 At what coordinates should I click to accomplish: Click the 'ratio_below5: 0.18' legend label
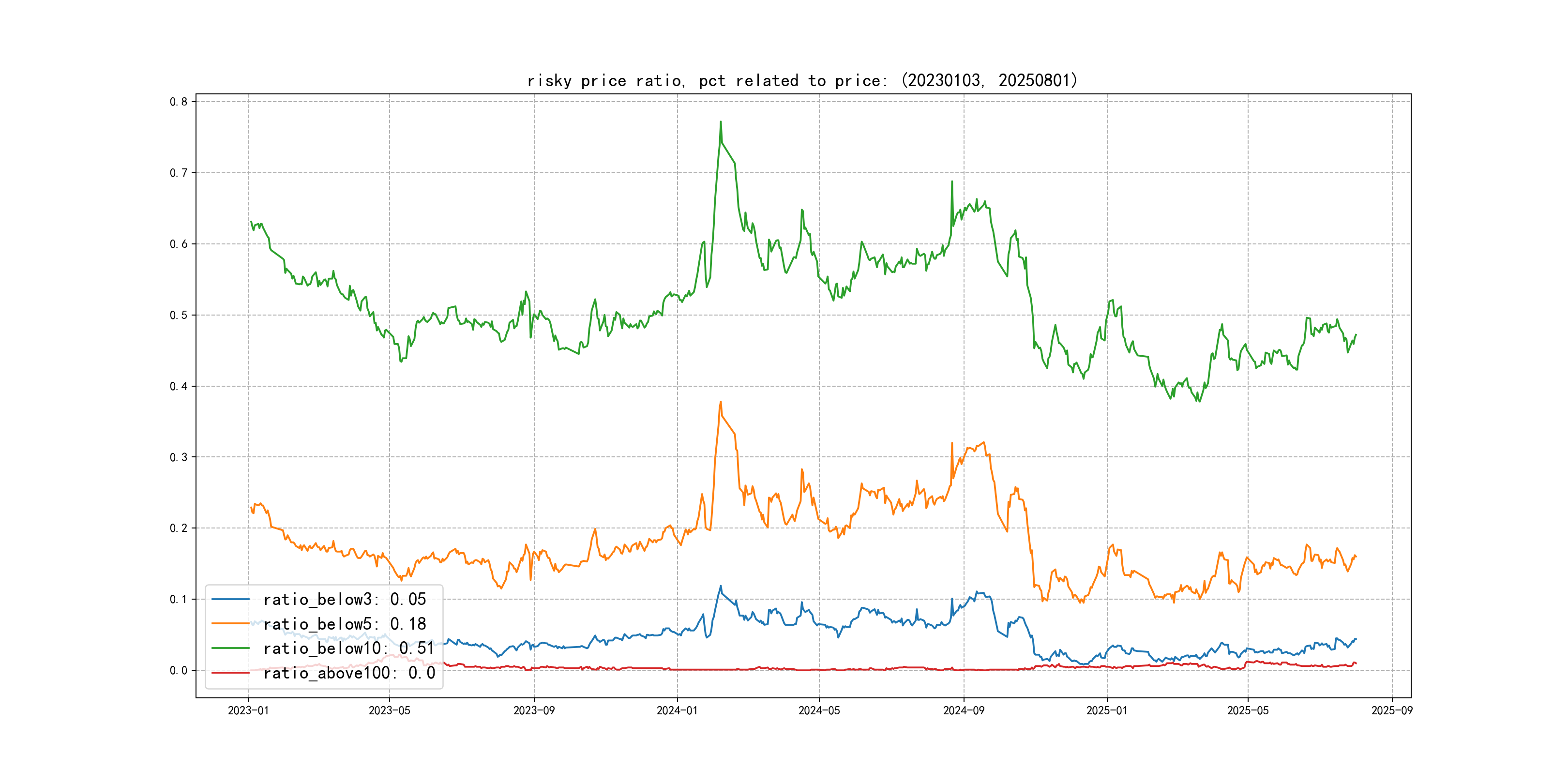click(x=345, y=624)
